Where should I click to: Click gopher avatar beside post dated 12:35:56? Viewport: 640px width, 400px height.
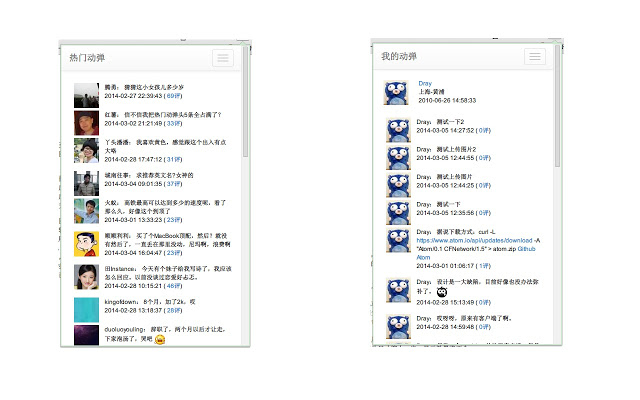(398, 212)
